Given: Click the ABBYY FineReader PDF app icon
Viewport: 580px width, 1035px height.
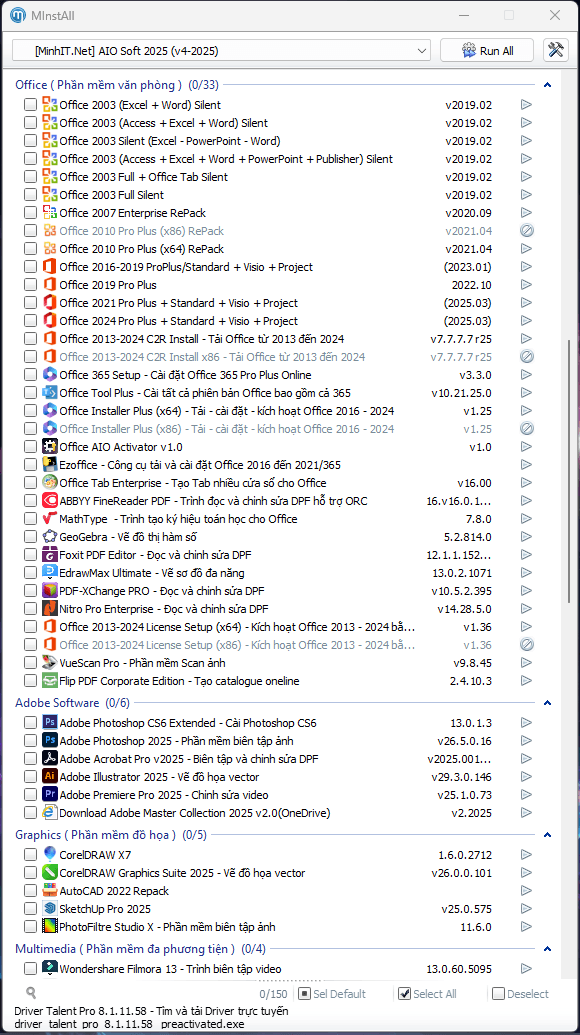Looking at the screenshot, I should pos(50,500).
